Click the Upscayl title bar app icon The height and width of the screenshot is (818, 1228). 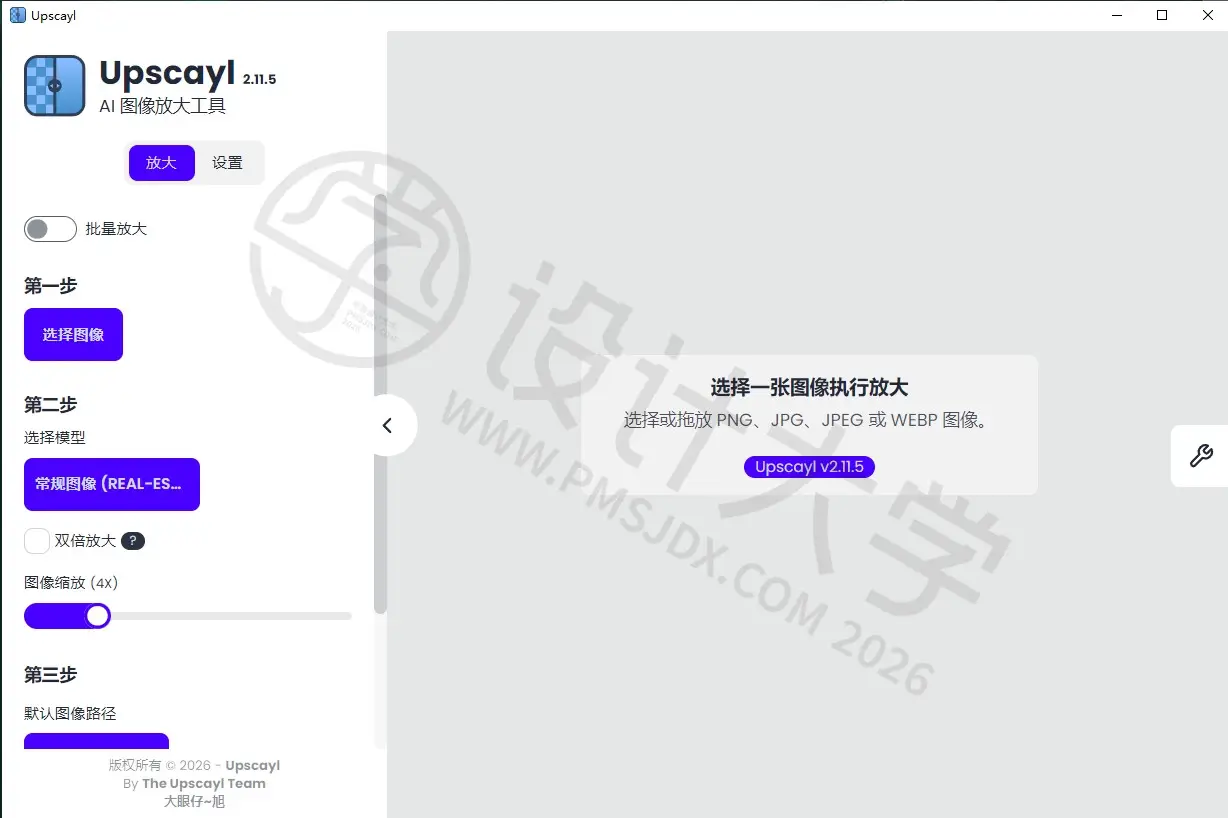pyautogui.click(x=17, y=16)
